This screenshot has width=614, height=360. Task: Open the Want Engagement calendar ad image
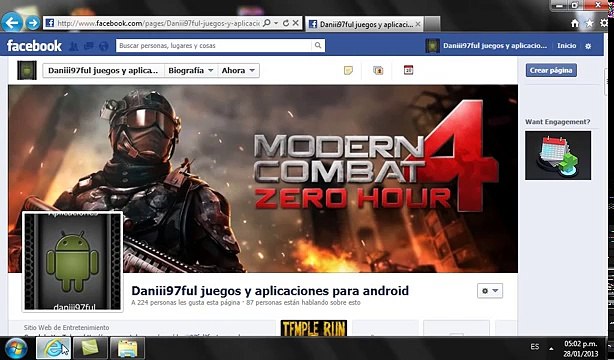(558, 156)
